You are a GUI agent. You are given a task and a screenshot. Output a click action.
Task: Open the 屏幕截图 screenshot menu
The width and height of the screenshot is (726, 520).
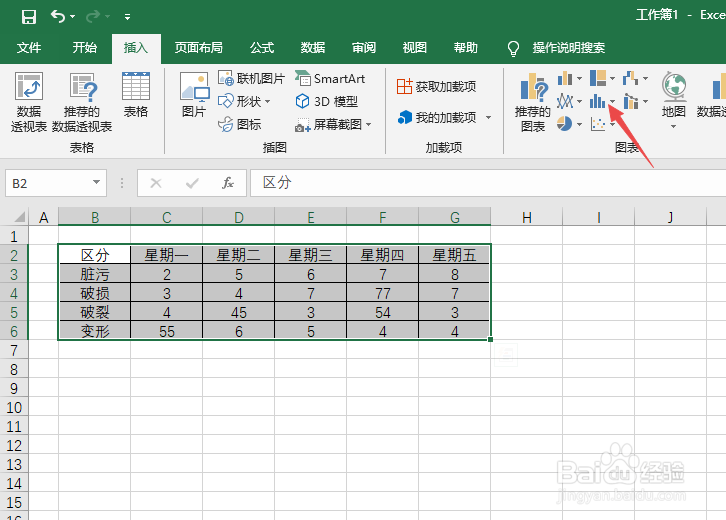[x=333, y=124]
